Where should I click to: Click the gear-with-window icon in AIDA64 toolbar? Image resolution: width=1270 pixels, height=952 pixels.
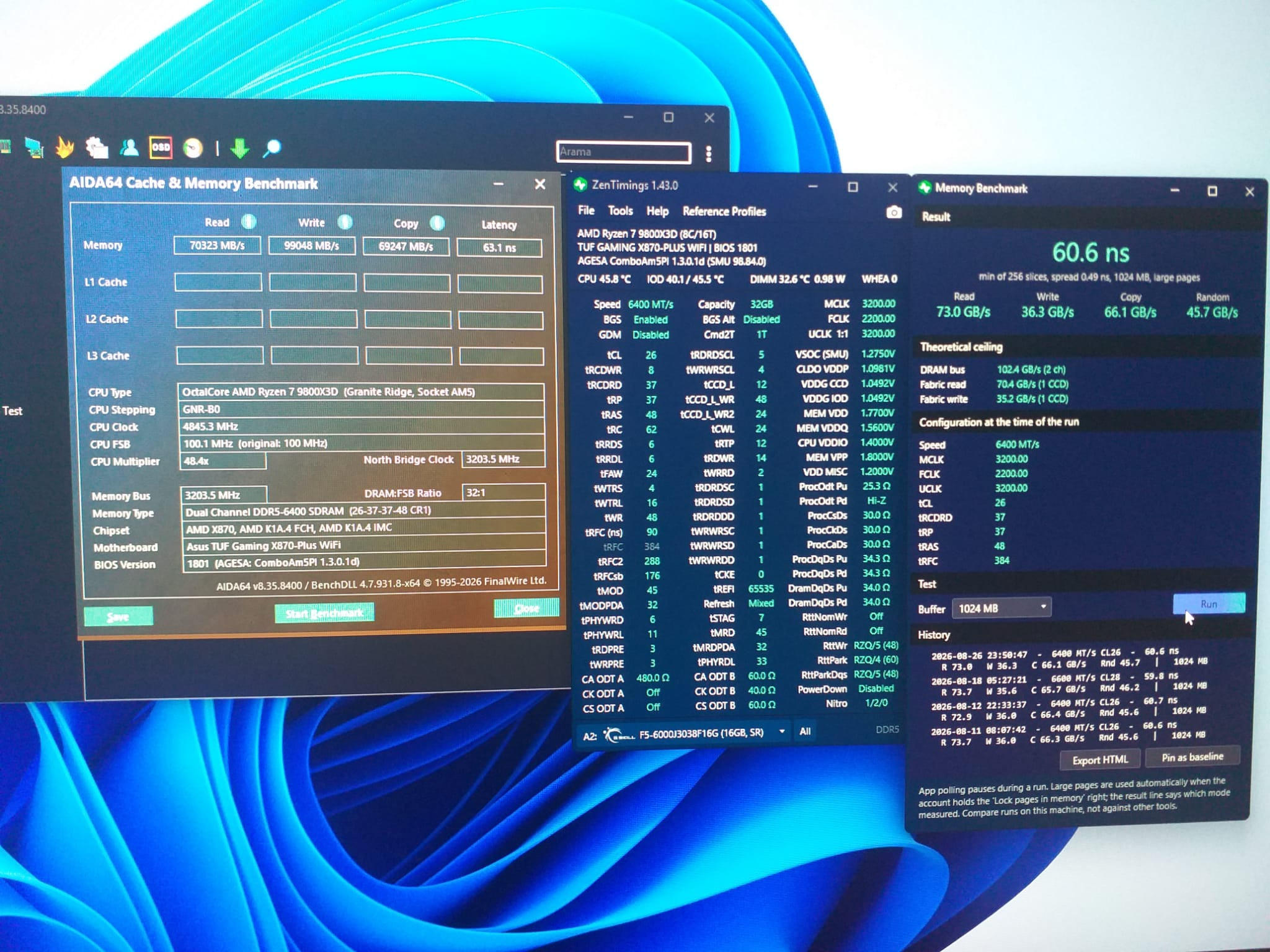tap(97, 148)
